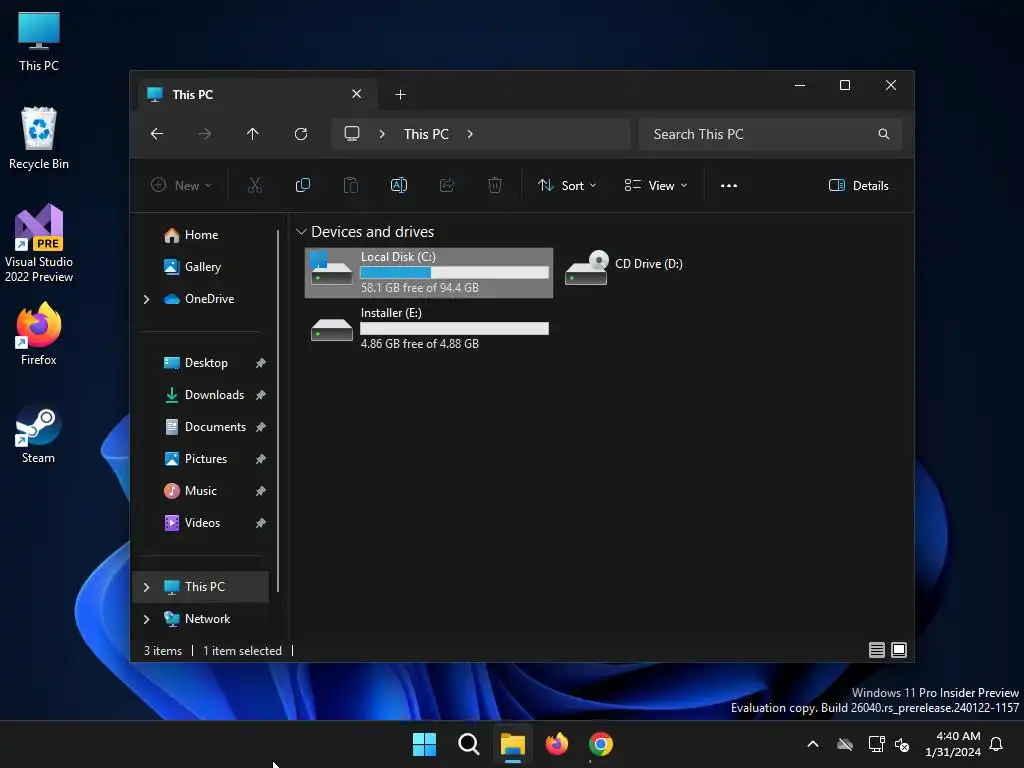Click the pin icon beside Downloads
Image resolution: width=1024 pixels, height=768 pixels.
[261, 395]
